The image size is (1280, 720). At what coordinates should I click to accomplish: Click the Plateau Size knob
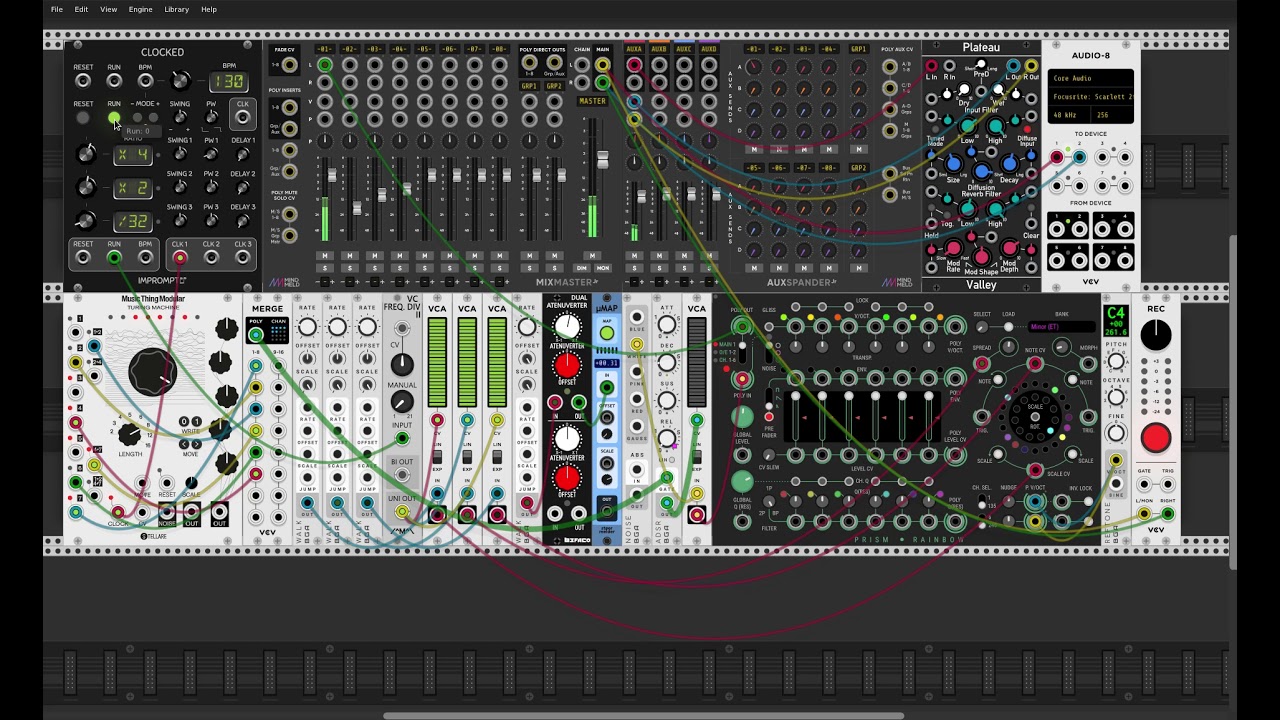click(953, 163)
